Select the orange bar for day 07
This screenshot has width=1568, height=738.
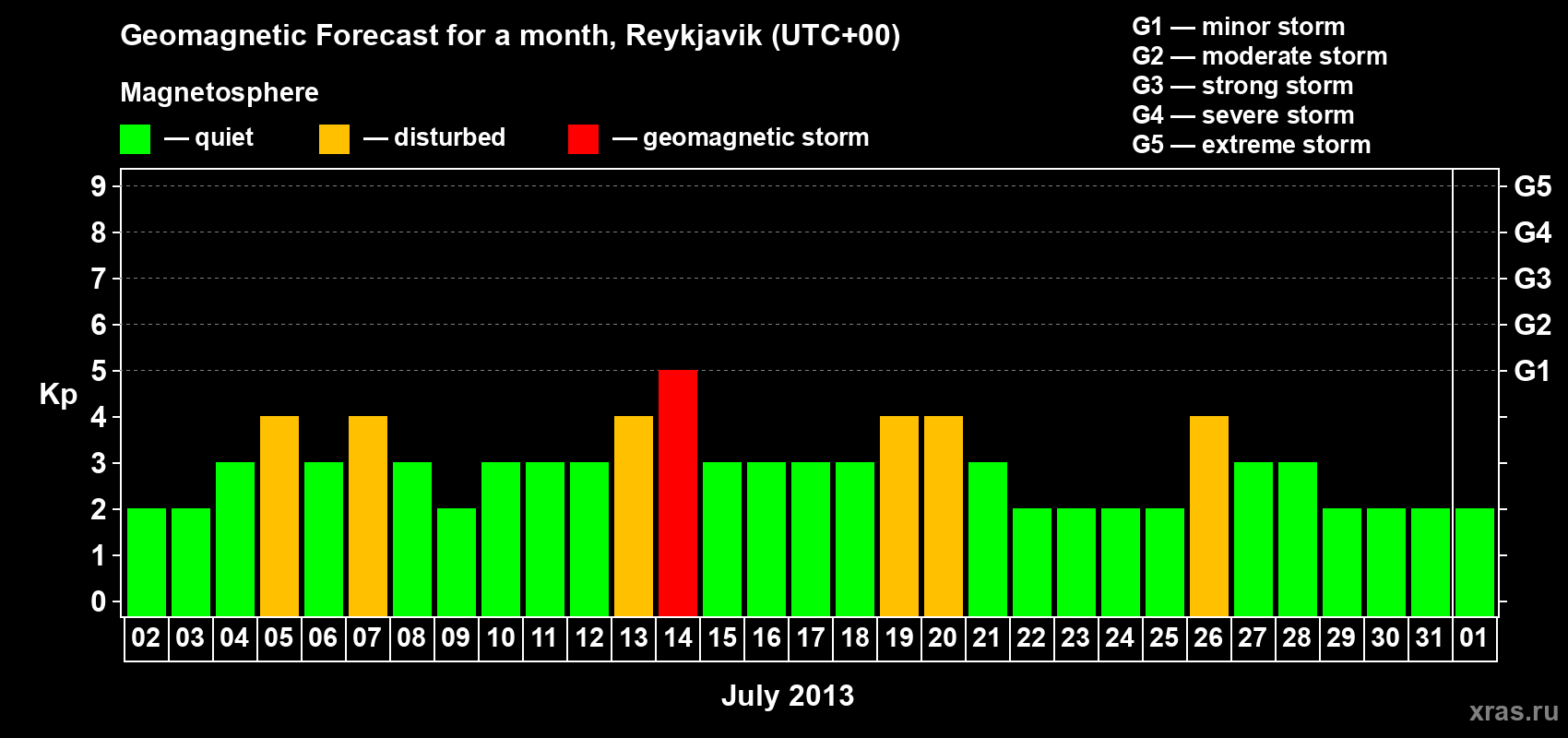coord(368,516)
